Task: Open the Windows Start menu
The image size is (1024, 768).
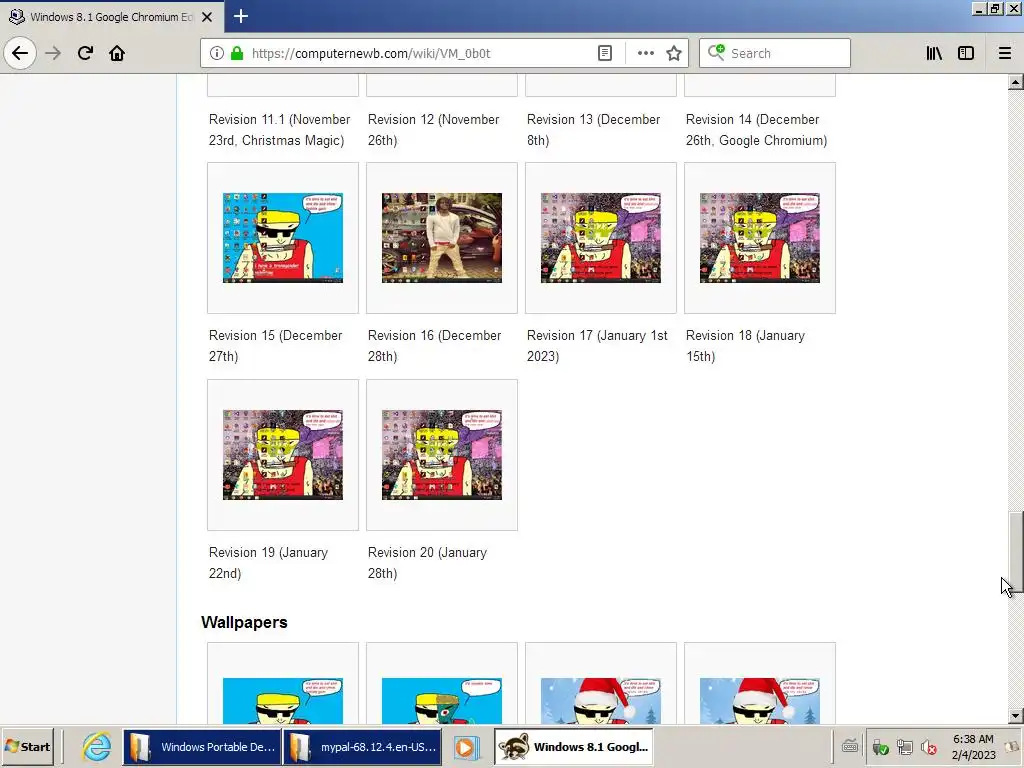Action: coord(28,746)
